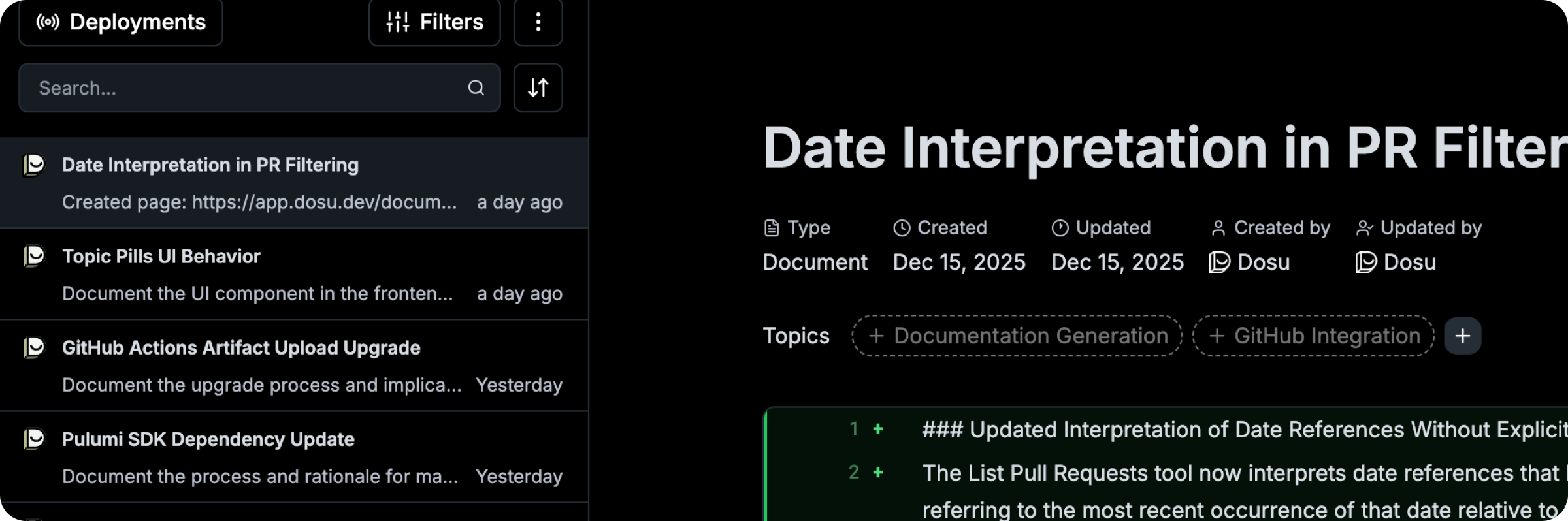Open the sort order arrows icon
The width and height of the screenshot is (1568, 521).
(x=538, y=87)
